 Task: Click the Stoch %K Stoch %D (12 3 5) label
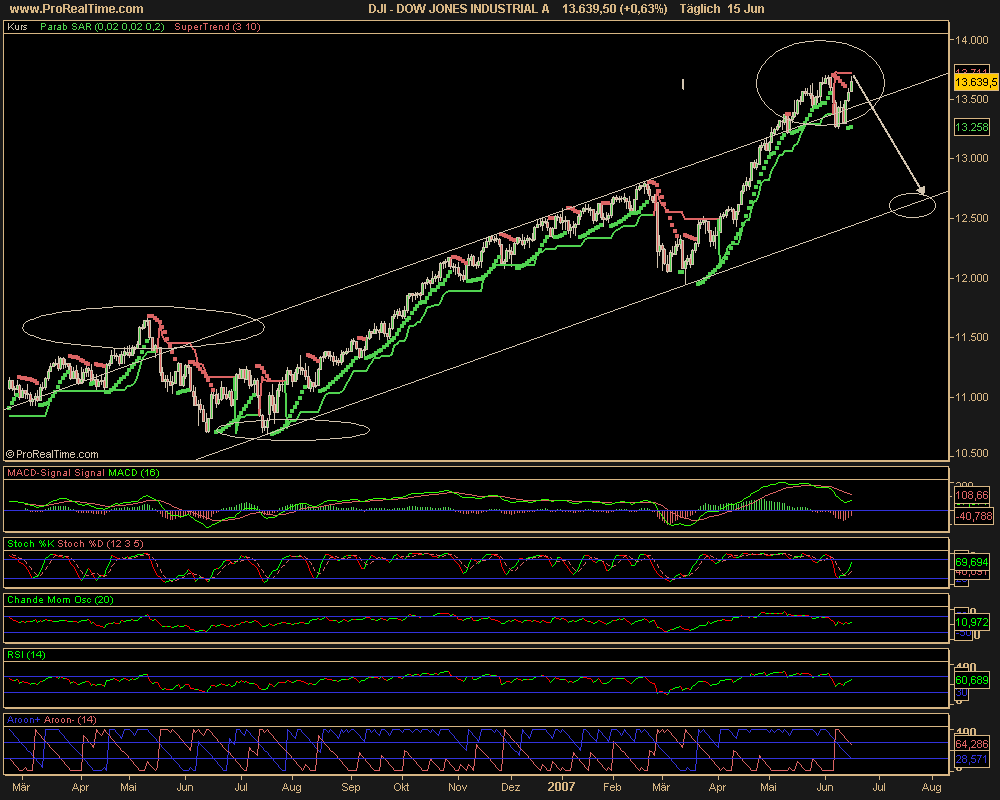pos(75,544)
